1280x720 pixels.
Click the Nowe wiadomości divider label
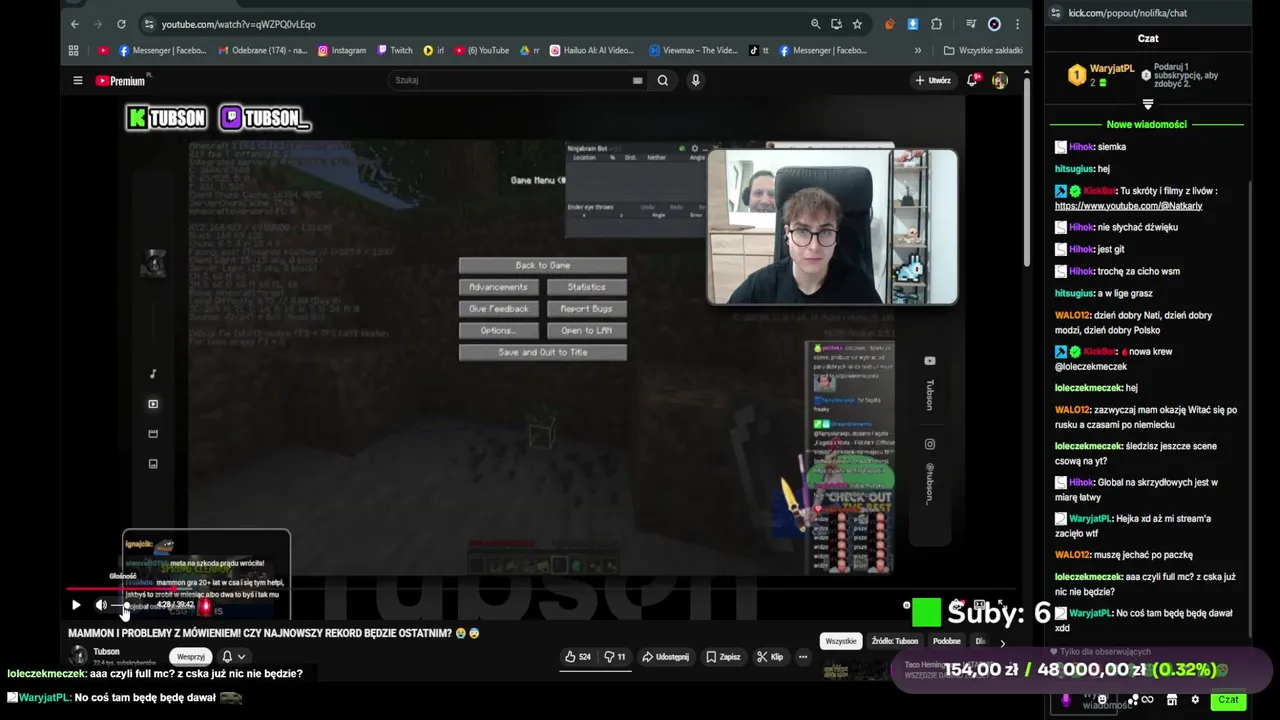pos(1147,125)
